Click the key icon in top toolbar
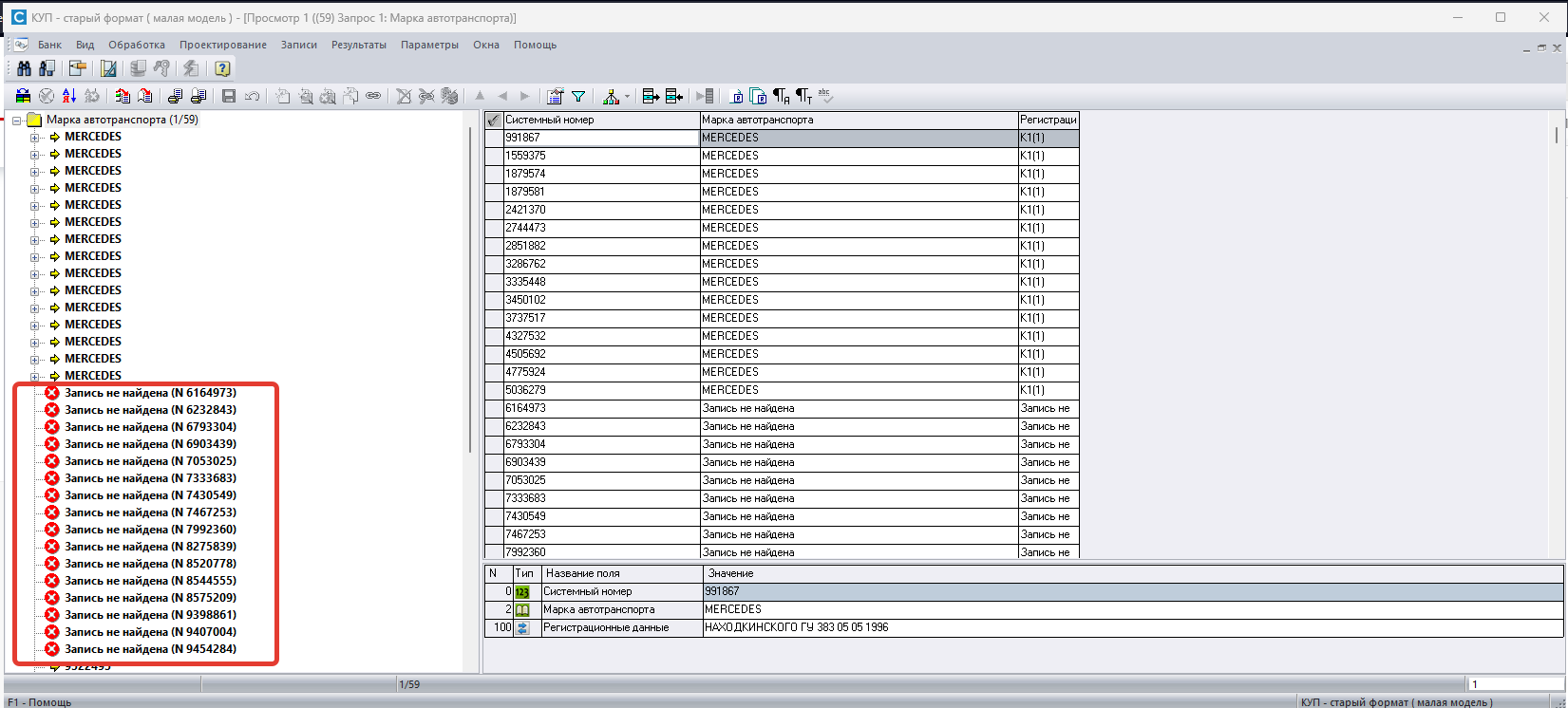Screen dimensions: 1568x708 [161, 68]
